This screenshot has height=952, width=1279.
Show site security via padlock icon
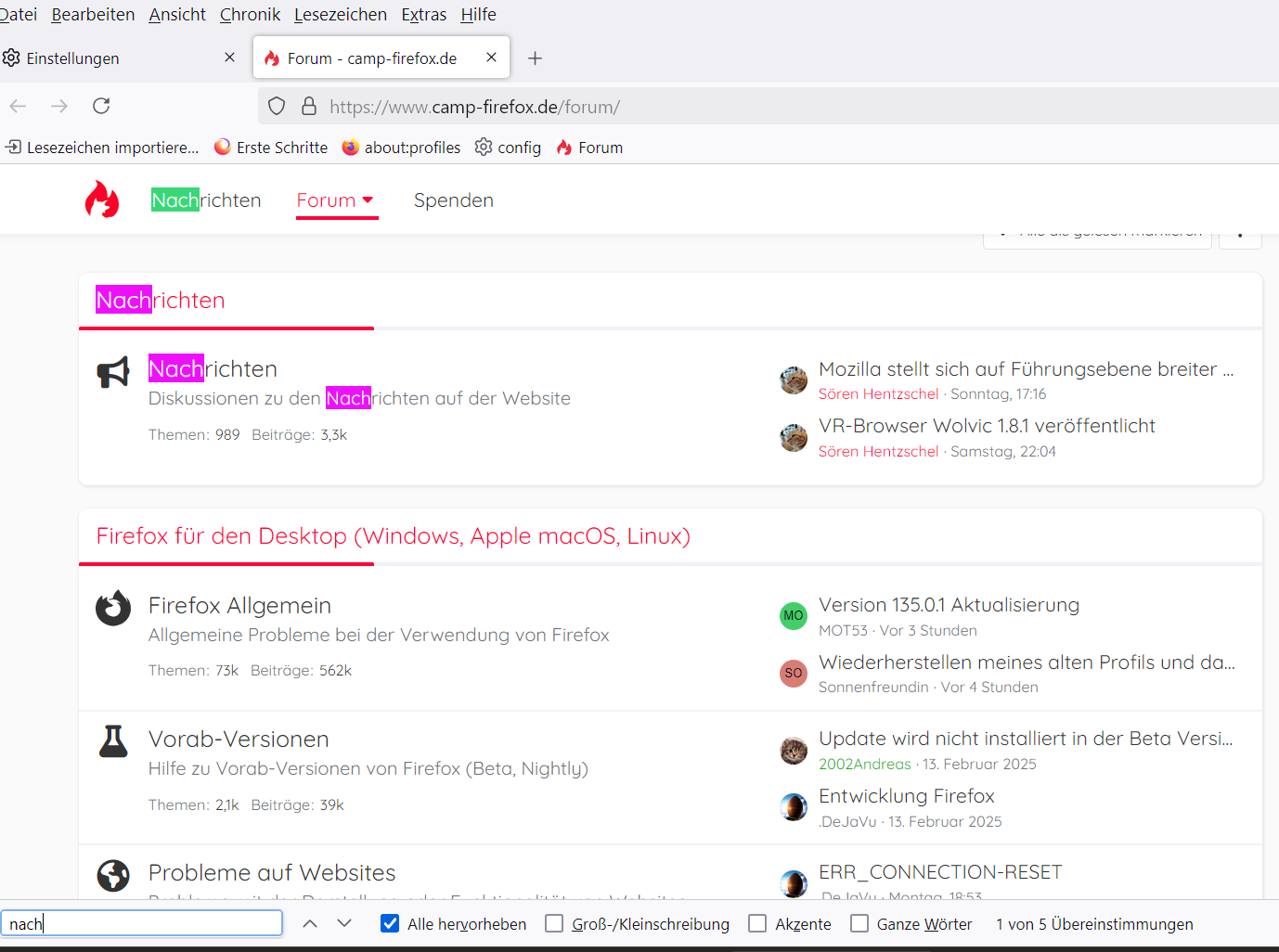(309, 107)
